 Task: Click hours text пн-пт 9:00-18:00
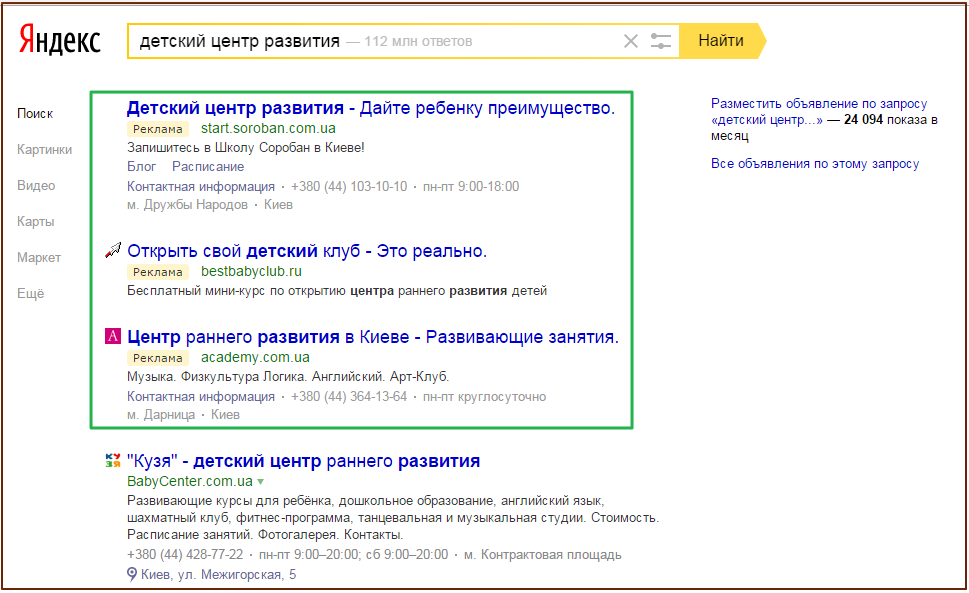click(x=471, y=187)
